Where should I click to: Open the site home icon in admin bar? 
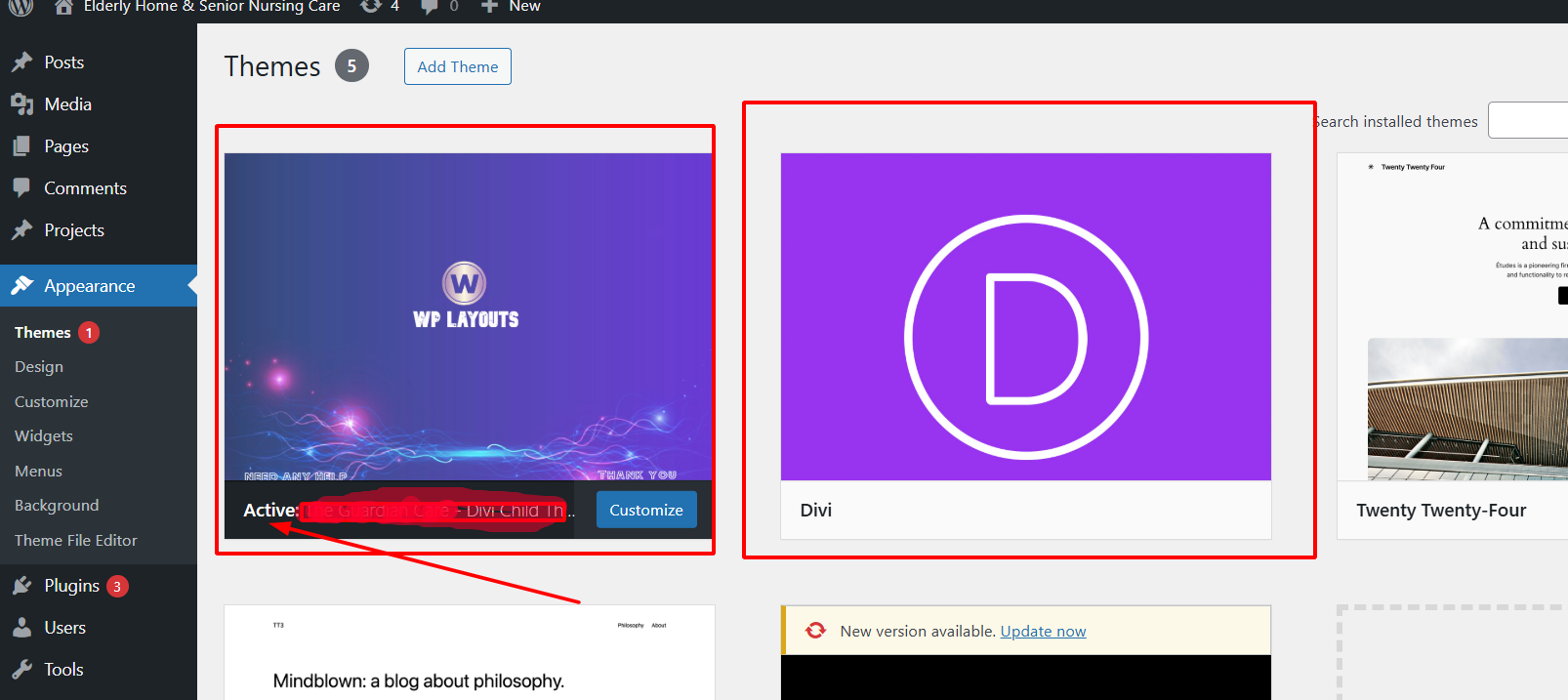[64, 7]
